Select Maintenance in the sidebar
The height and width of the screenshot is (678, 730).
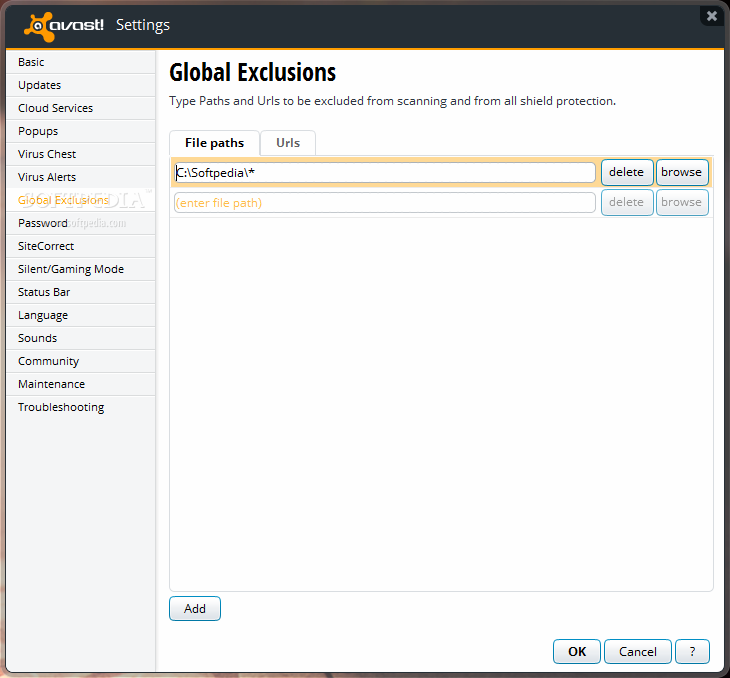[81, 384]
